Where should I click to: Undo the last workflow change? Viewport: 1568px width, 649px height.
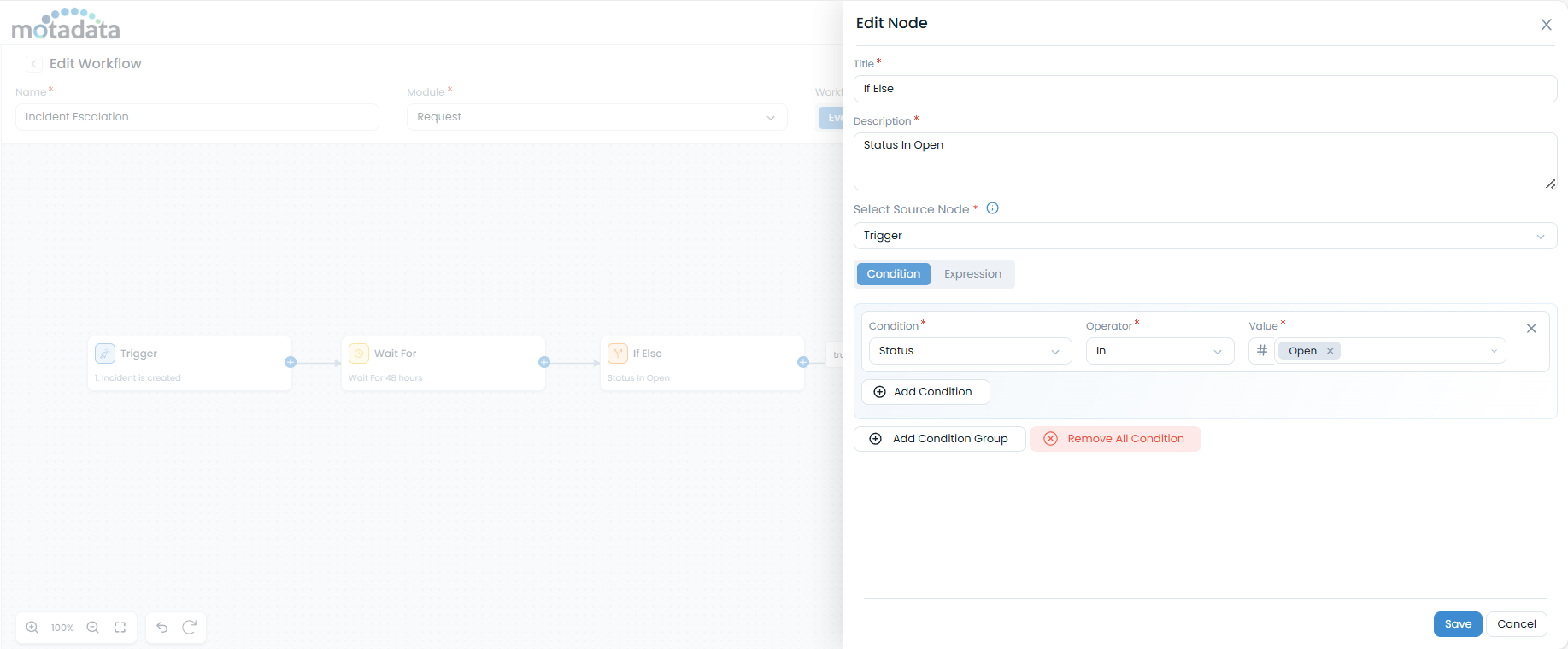point(162,628)
